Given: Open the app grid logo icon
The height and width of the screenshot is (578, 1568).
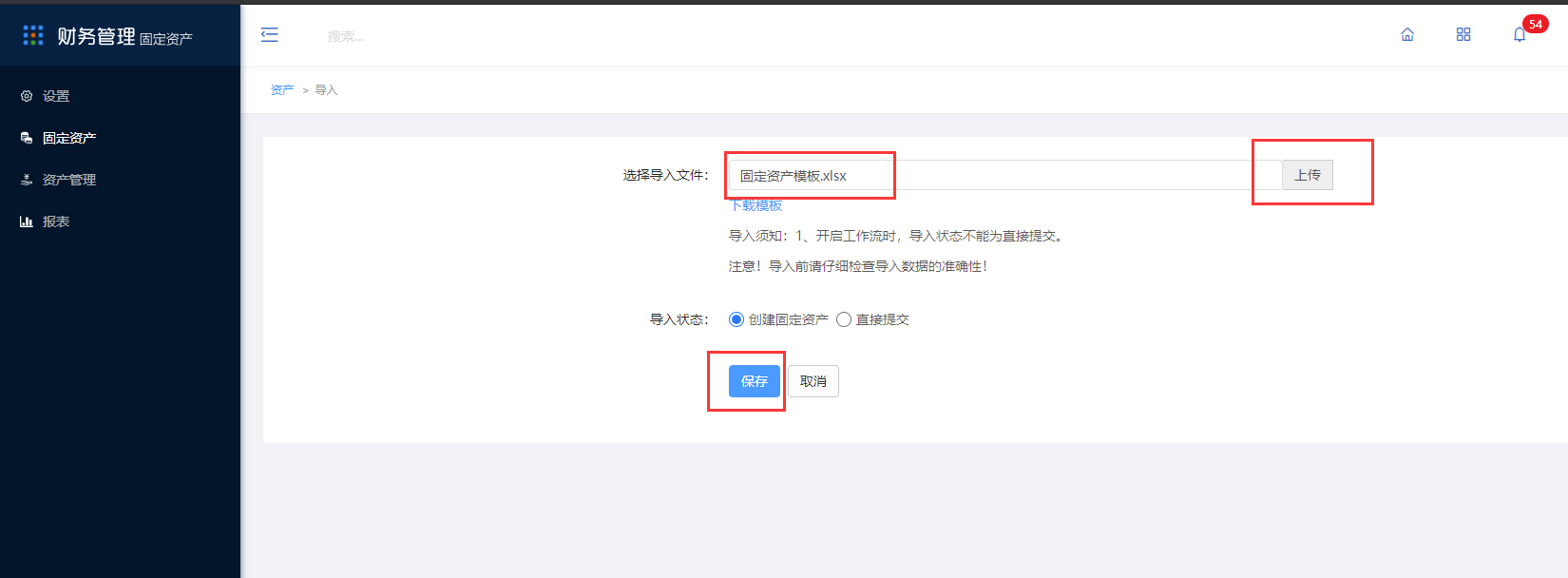Looking at the screenshot, I should (x=33, y=35).
